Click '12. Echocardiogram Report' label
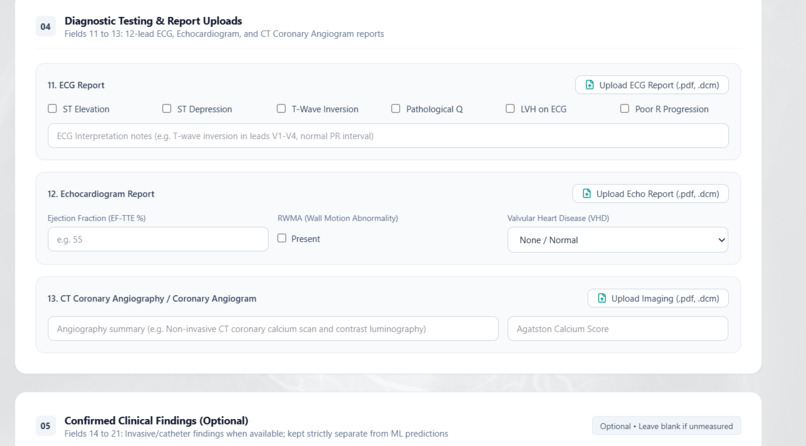Viewport: 806px width, 446px height. tap(101, 194)
